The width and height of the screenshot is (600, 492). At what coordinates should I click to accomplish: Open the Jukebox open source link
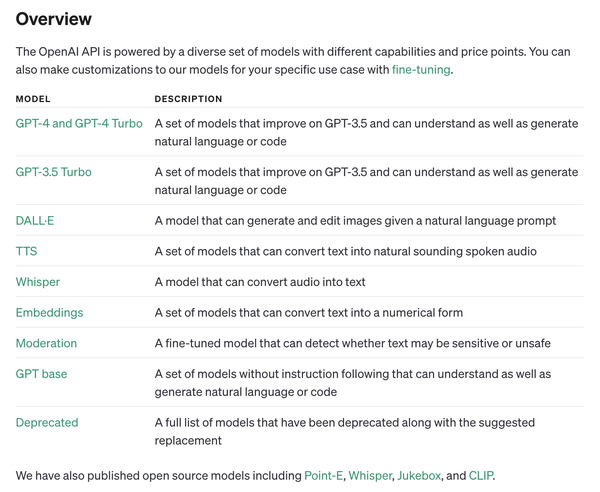(x=420, y=475)
